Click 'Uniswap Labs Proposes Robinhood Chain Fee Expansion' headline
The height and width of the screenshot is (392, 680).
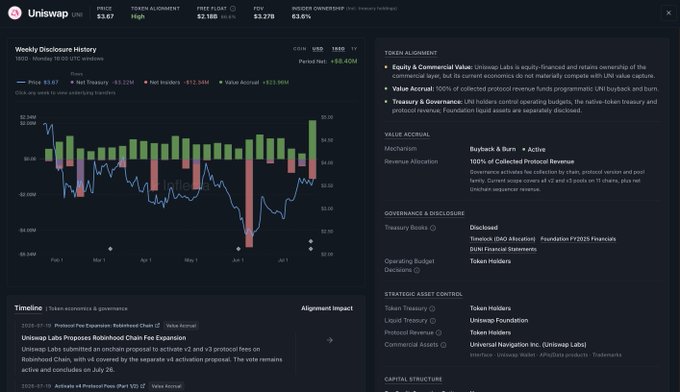pos(104,338)
